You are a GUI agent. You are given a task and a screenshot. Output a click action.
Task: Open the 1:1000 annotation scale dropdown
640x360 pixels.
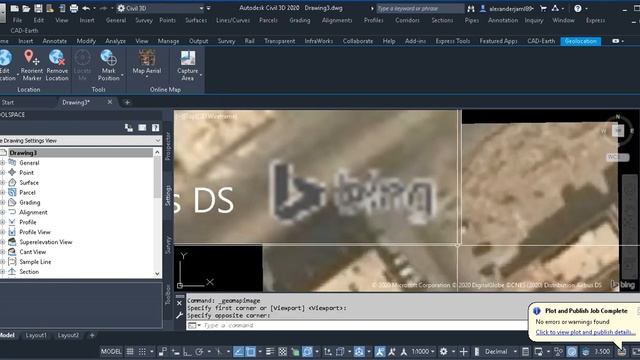coord(423,351)
